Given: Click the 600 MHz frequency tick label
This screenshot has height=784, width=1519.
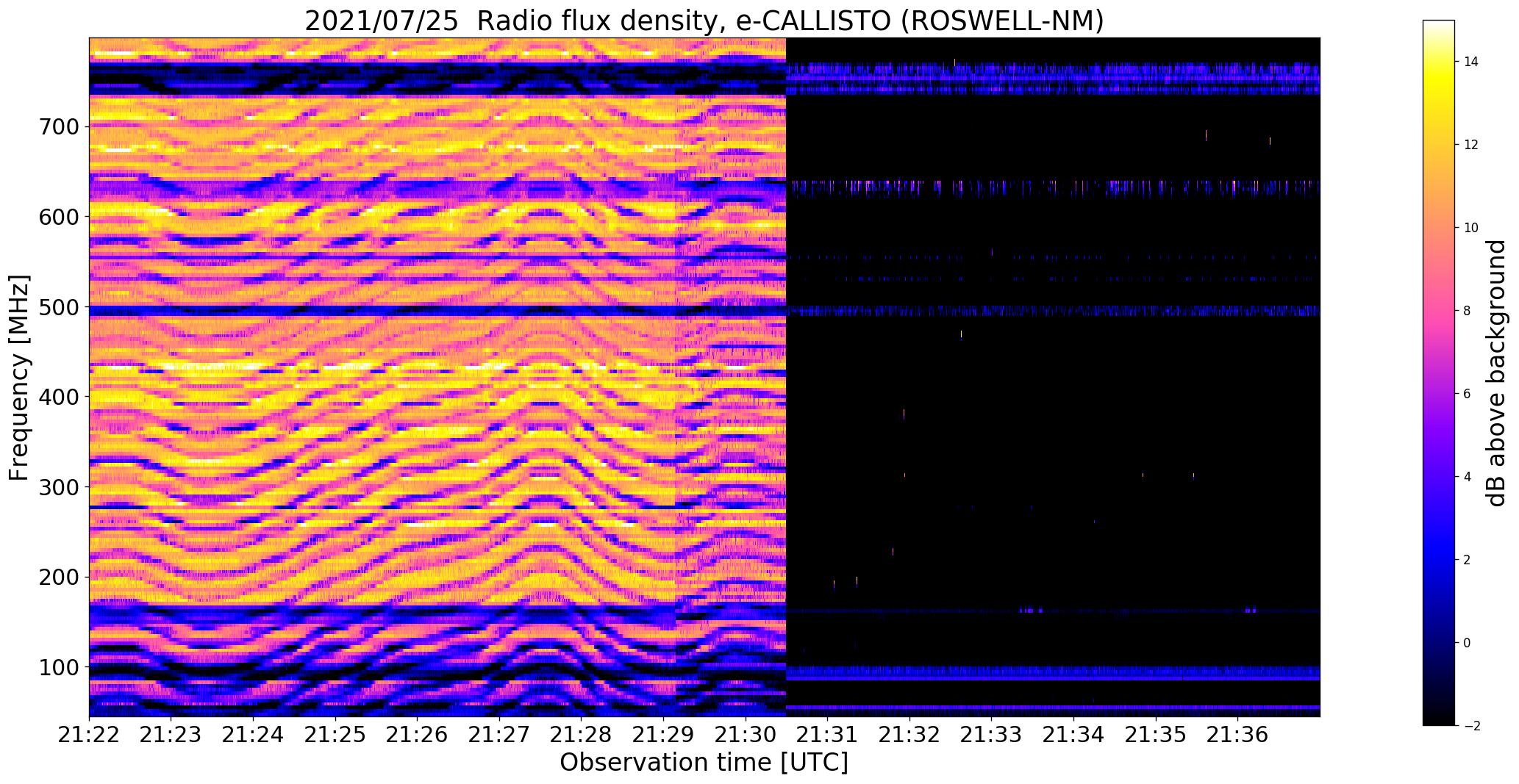Looking at the screenshot, I should (59, 217).
